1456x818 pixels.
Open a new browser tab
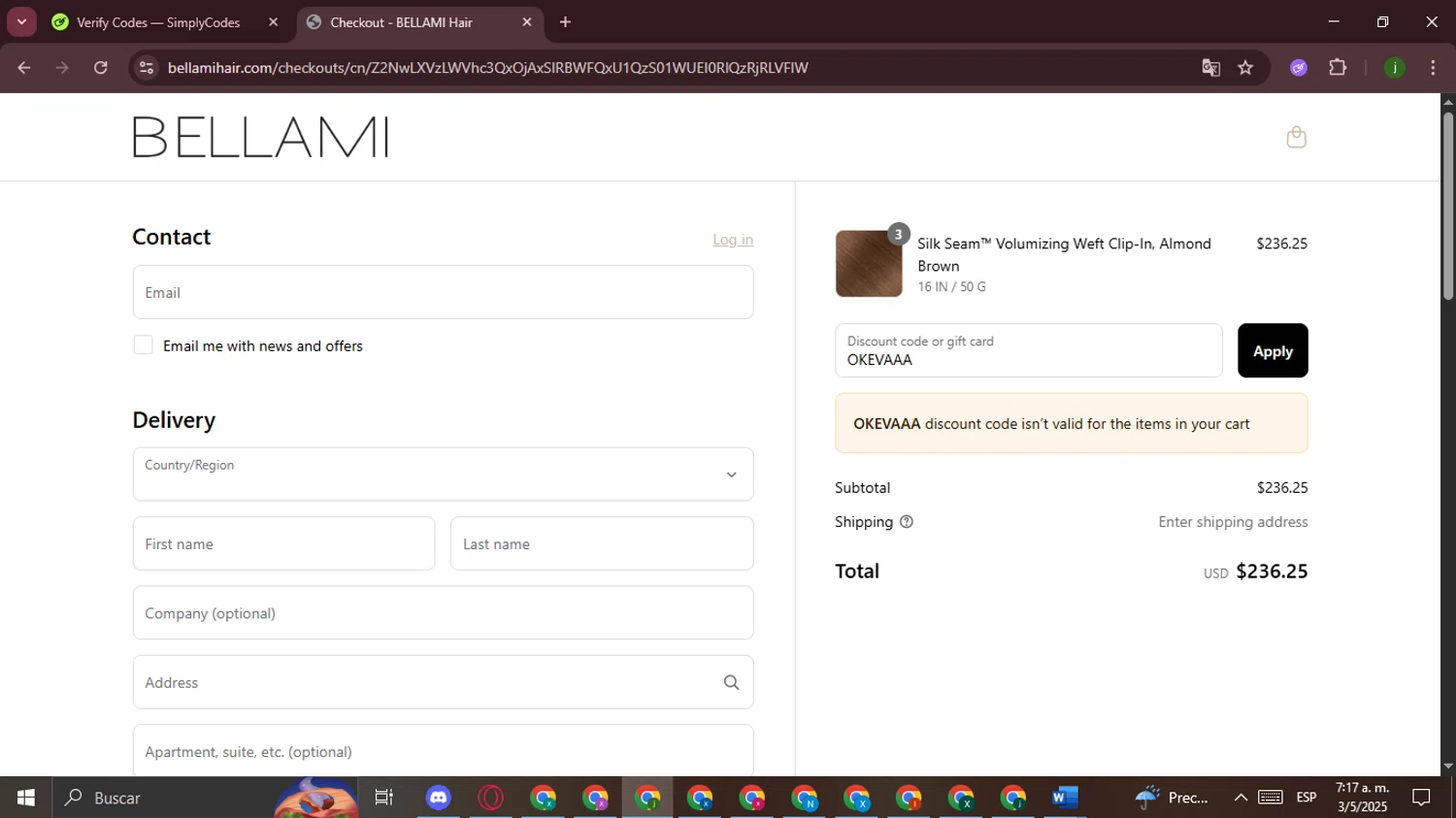[565, 21]
